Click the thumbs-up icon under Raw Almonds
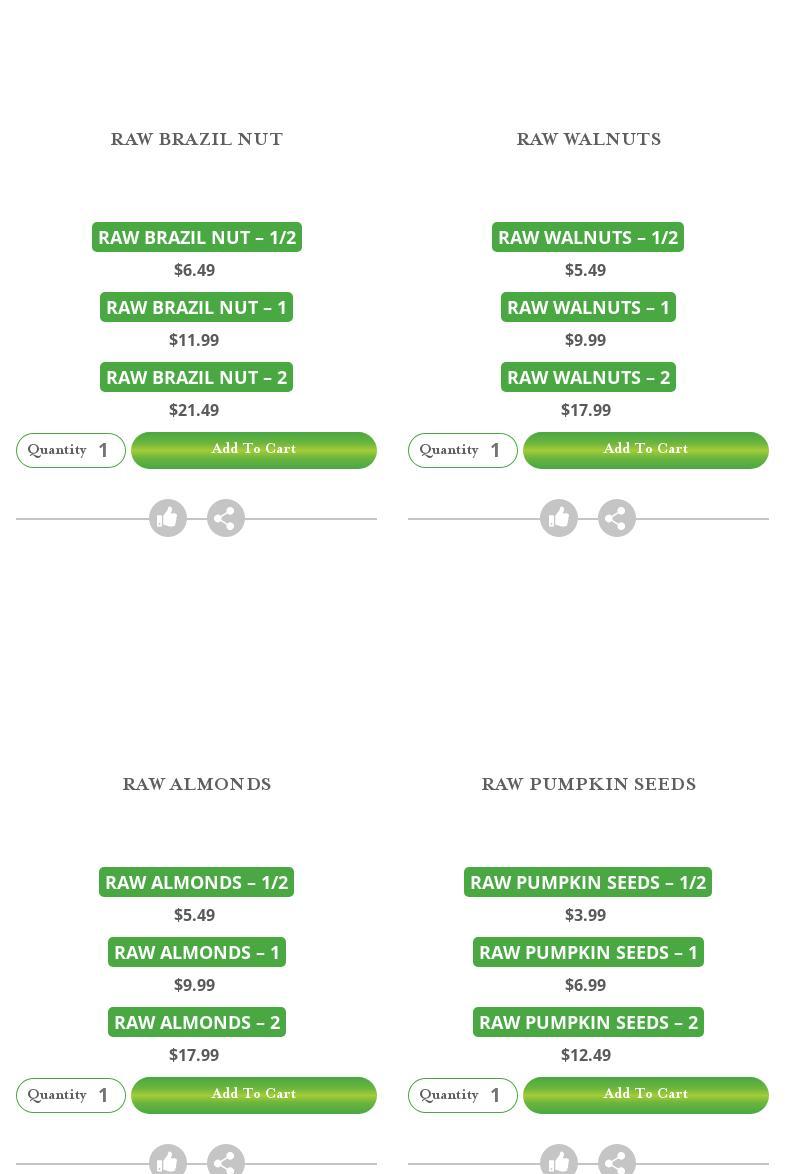 [x=168, y=1162]
